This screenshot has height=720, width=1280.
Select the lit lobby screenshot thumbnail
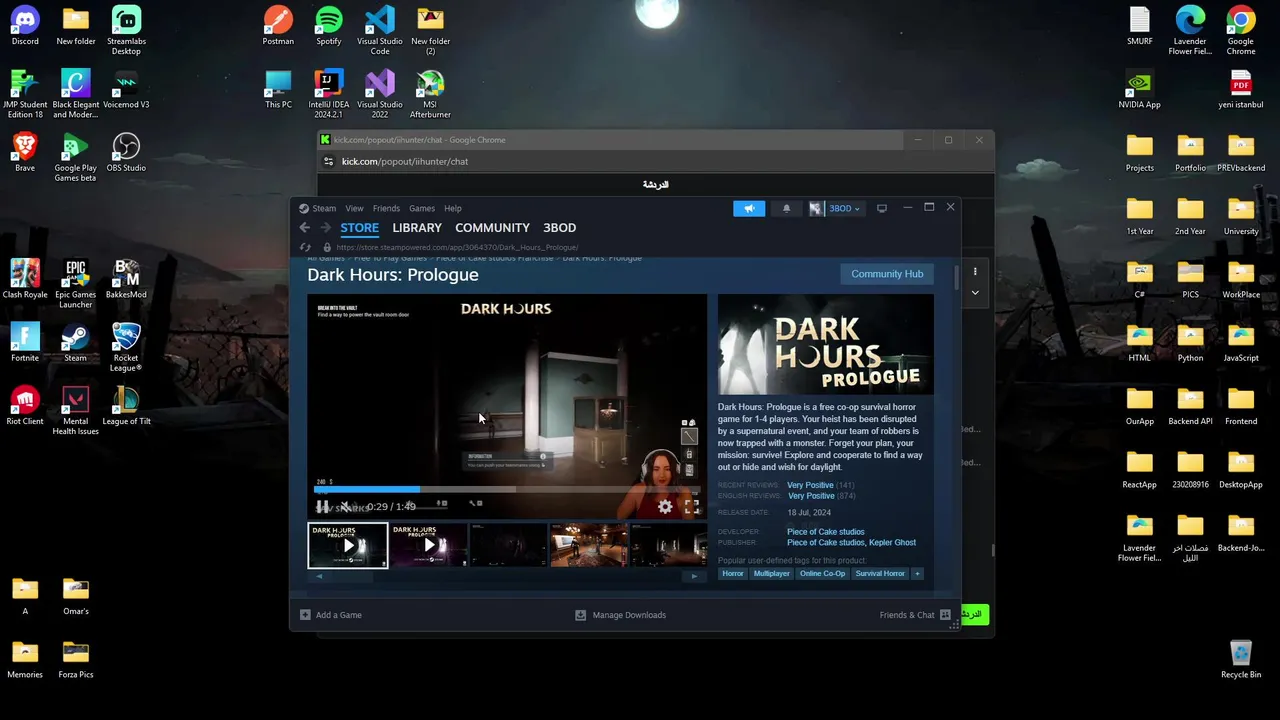589,545
